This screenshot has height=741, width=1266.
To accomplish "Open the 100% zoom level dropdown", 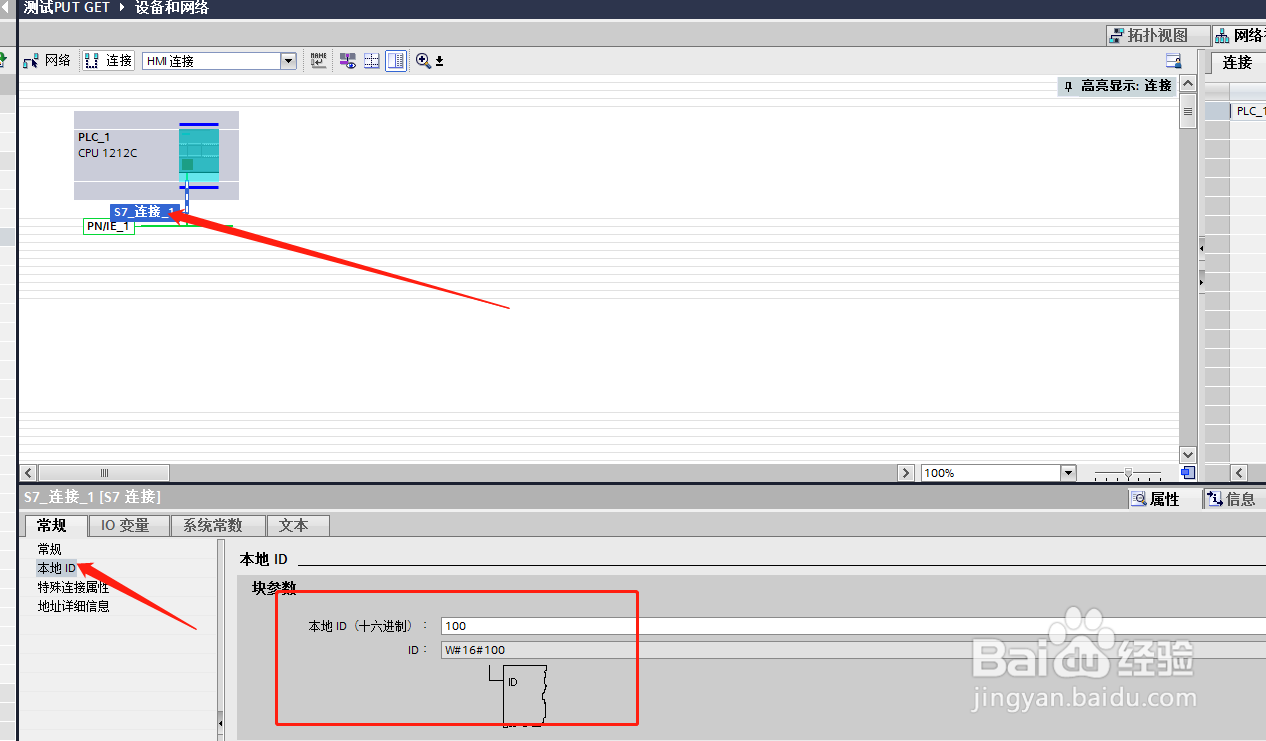I will [1068, 473].
